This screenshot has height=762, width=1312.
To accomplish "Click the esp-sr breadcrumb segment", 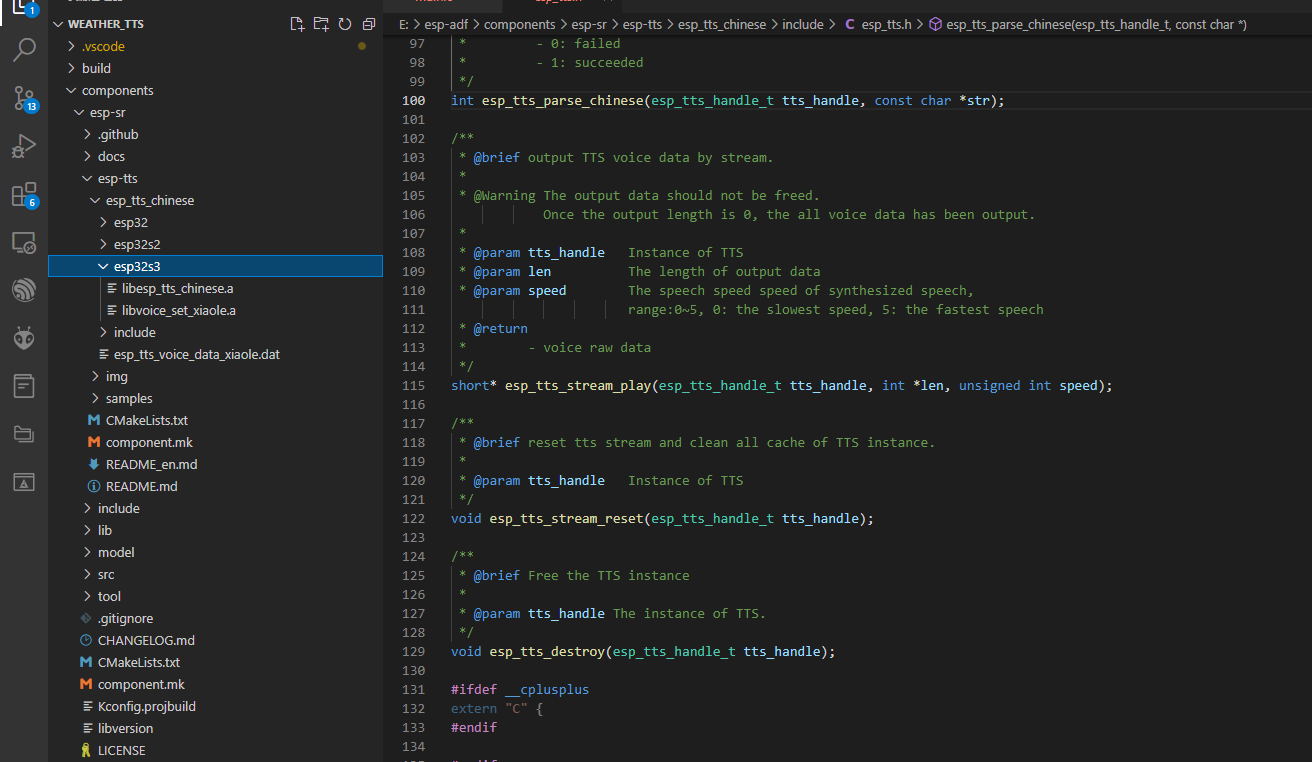I will coord(588,24).
